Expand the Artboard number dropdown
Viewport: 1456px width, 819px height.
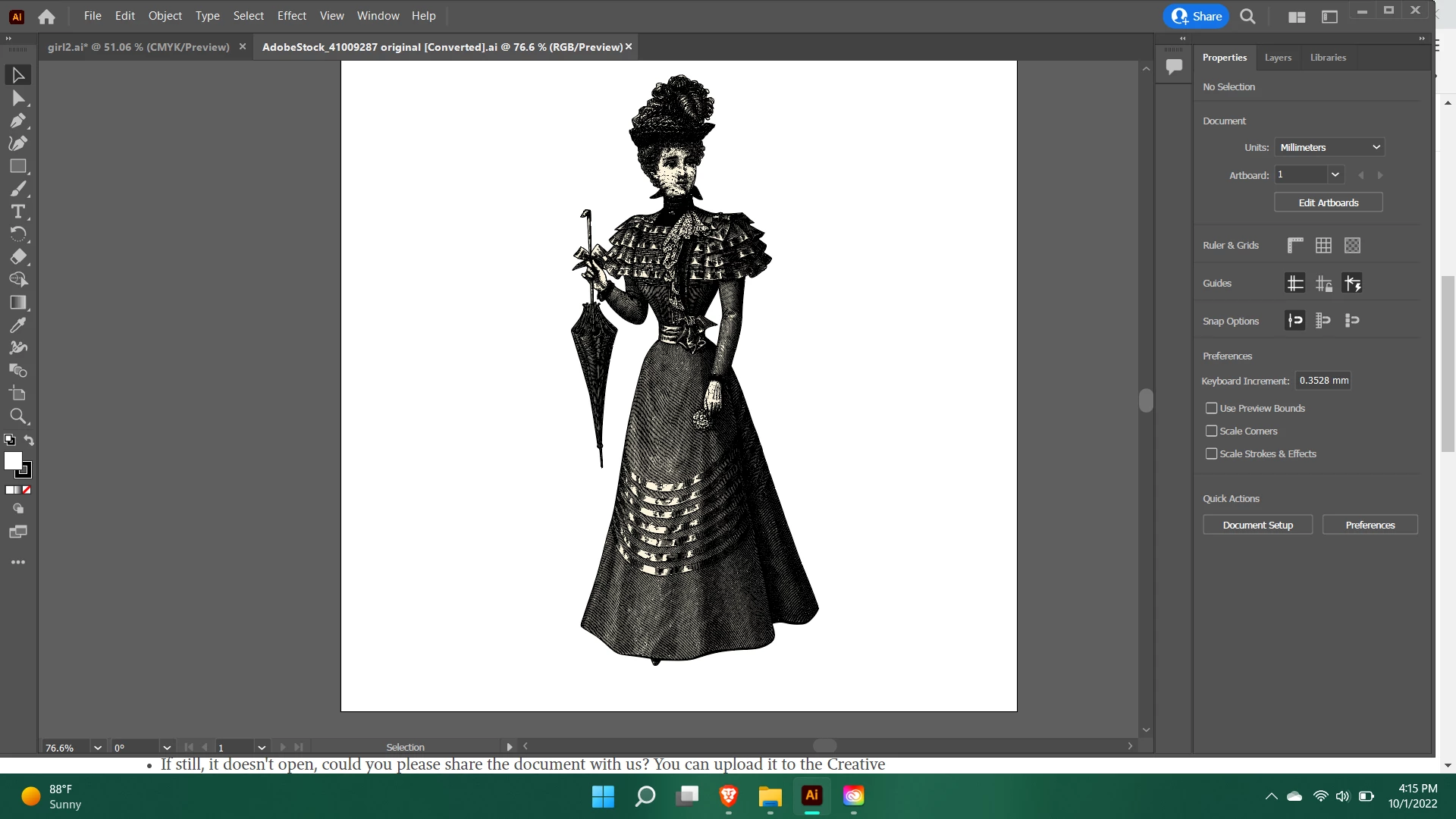coord(1335,174)
